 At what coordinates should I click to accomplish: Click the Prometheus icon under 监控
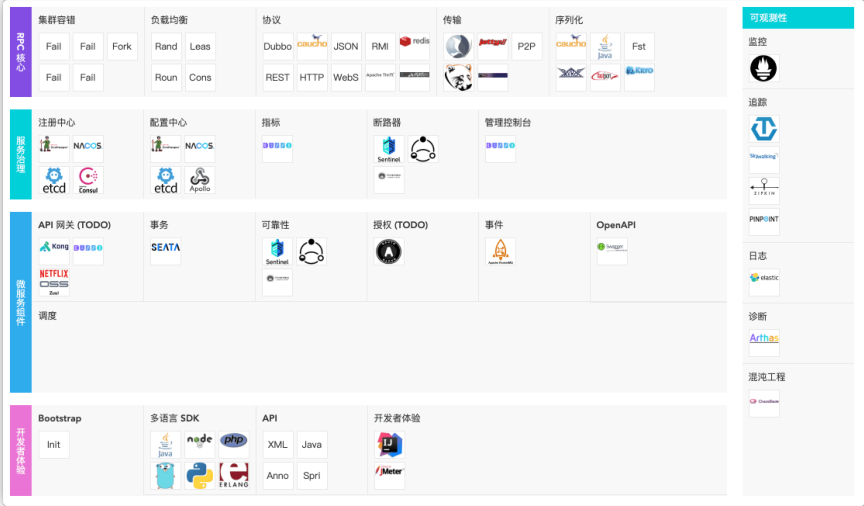point(764,69)
